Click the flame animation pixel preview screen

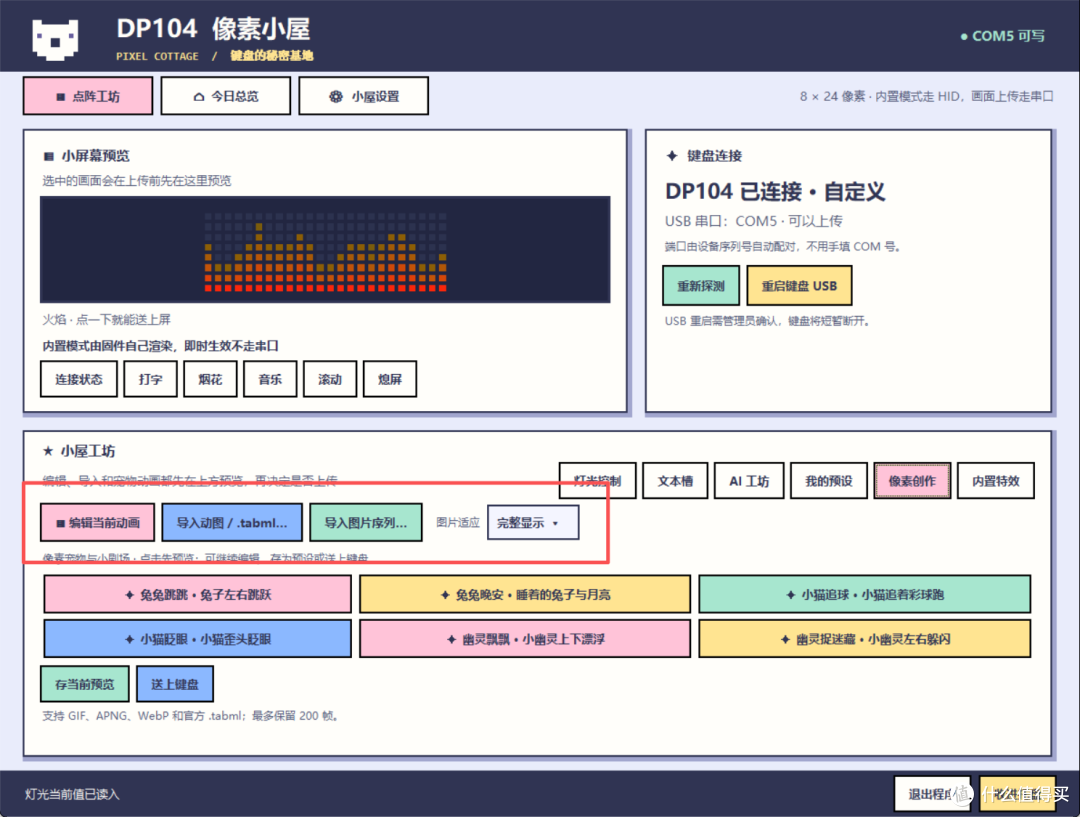click(325, 249)
